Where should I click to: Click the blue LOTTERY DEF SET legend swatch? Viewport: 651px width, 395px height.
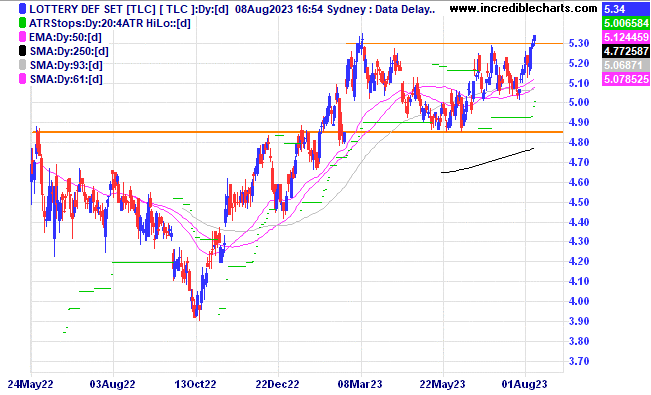coord(22,9)
